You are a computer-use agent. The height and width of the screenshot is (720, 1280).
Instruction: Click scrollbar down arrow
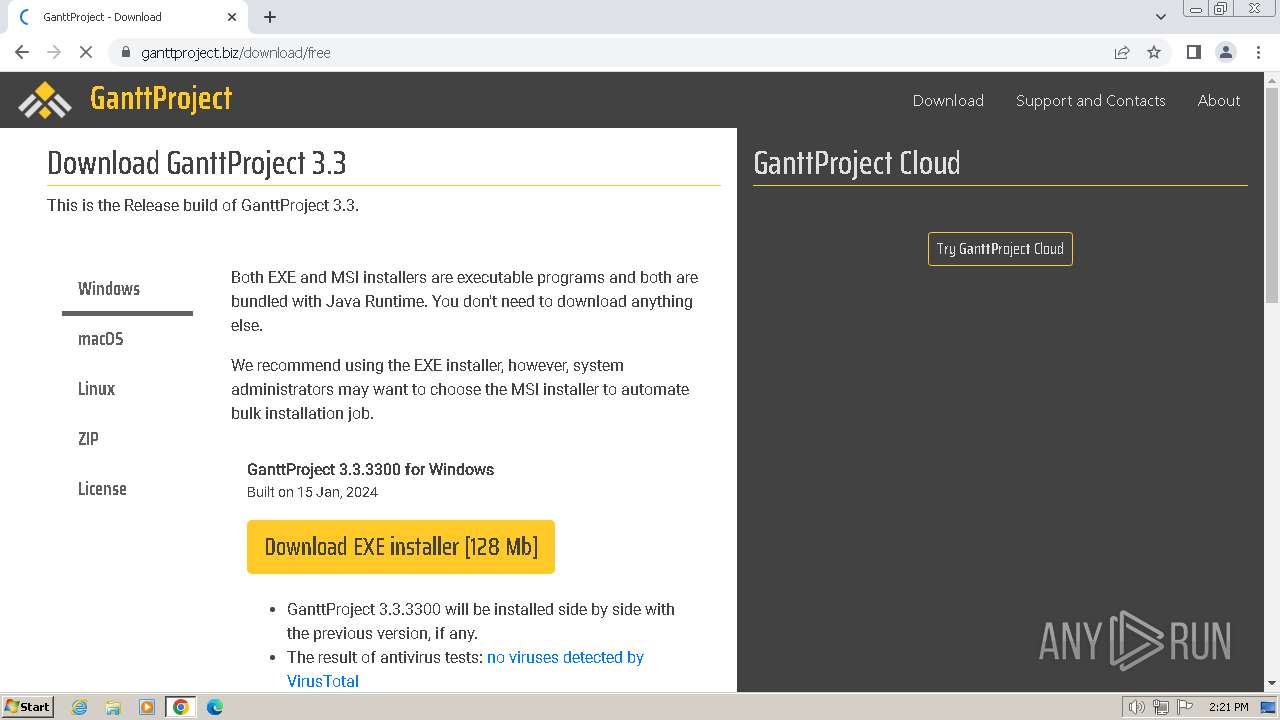[1272, 684]
